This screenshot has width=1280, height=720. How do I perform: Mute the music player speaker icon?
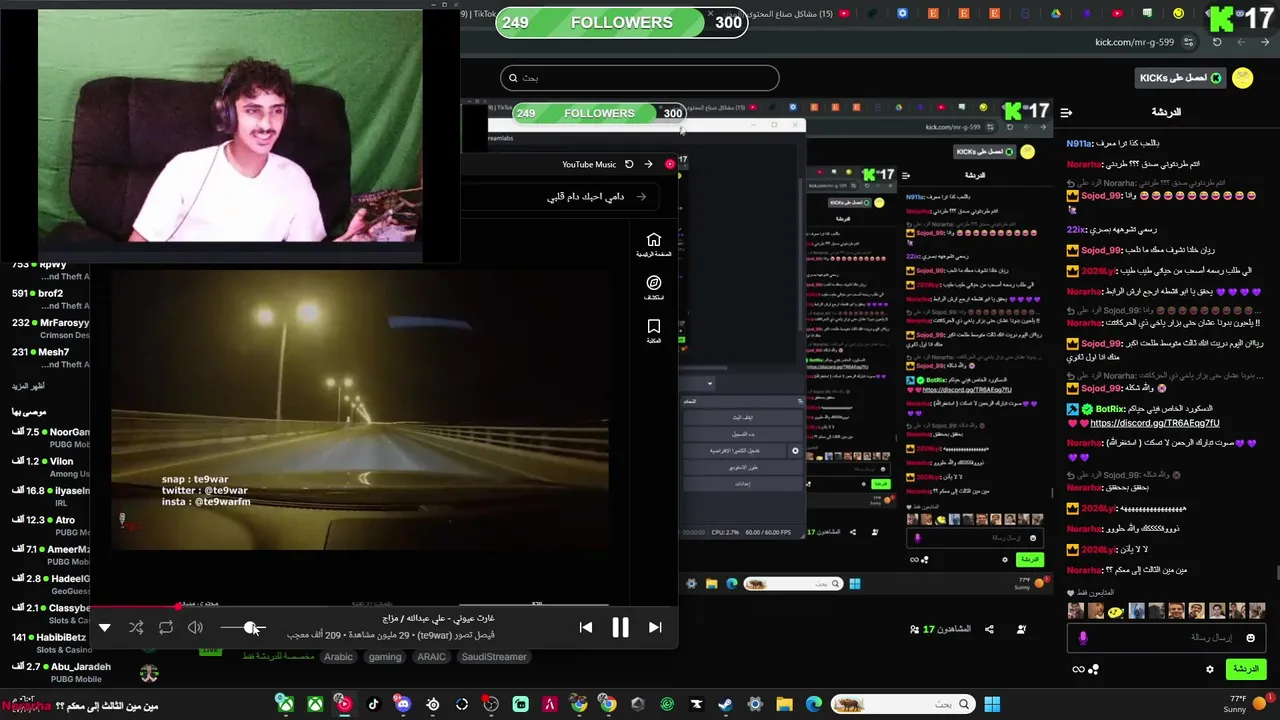195,628
